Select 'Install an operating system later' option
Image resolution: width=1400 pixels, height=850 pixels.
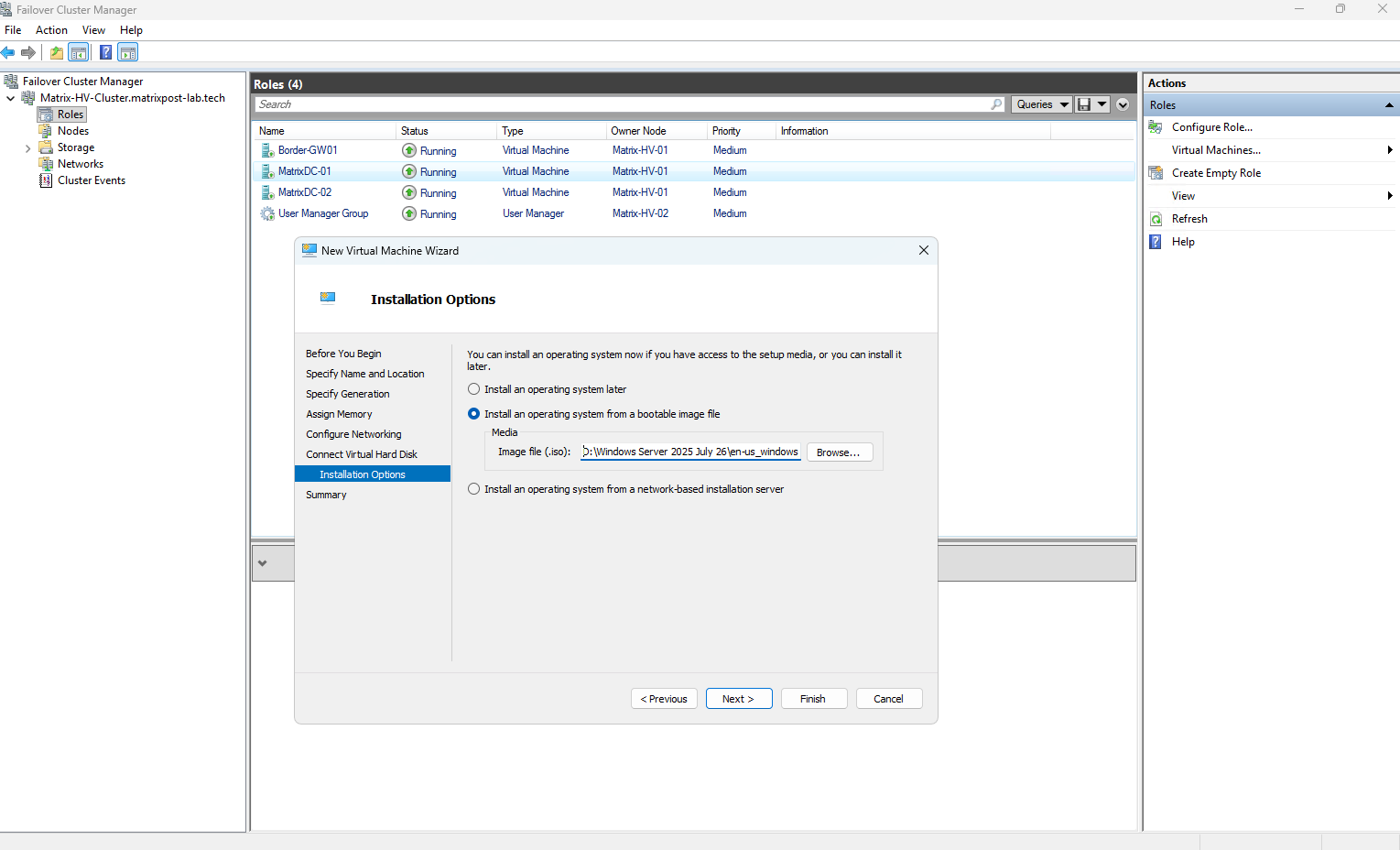click(473, 389)
